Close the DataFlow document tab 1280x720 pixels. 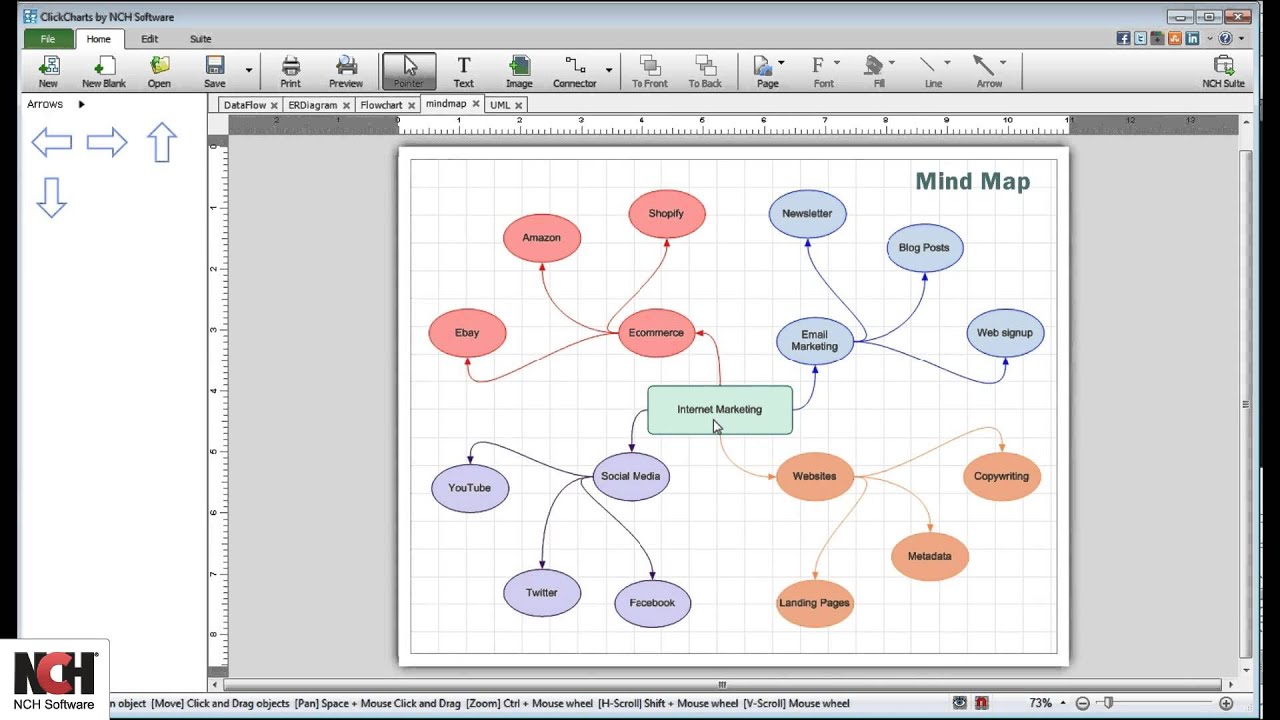tap(274, 105)
